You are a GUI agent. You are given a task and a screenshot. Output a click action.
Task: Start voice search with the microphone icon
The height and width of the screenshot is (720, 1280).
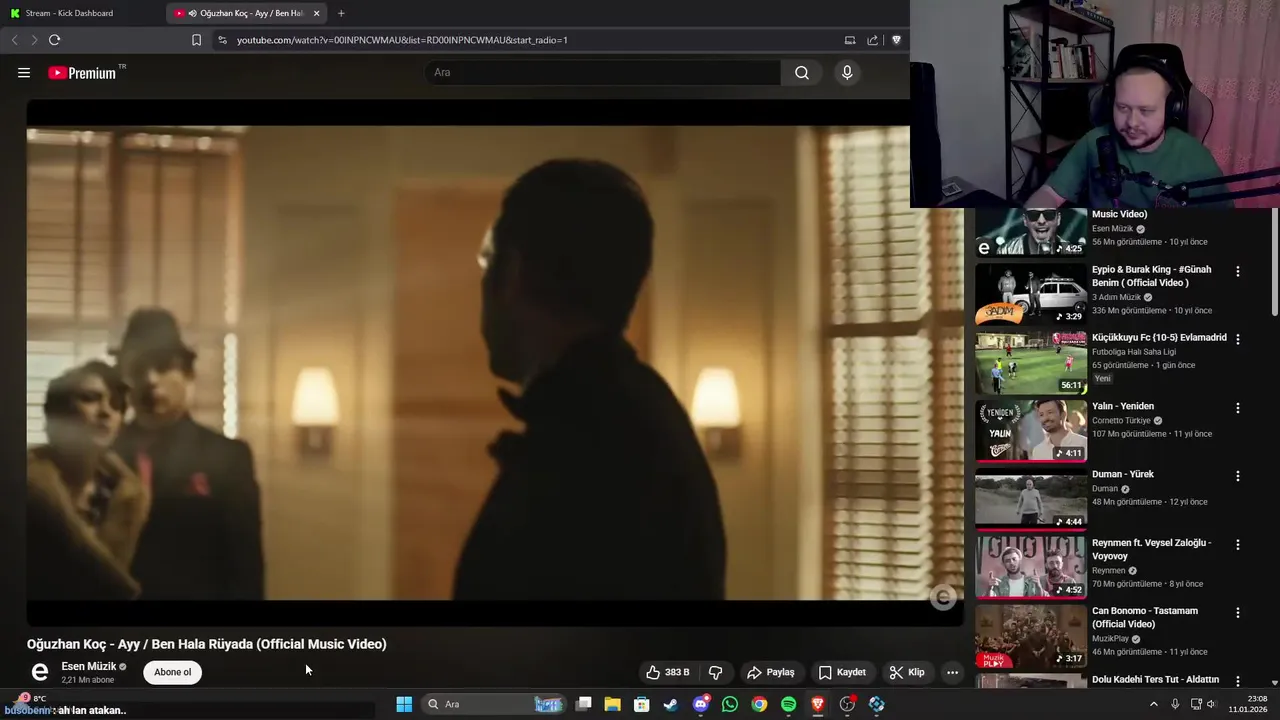847,73
